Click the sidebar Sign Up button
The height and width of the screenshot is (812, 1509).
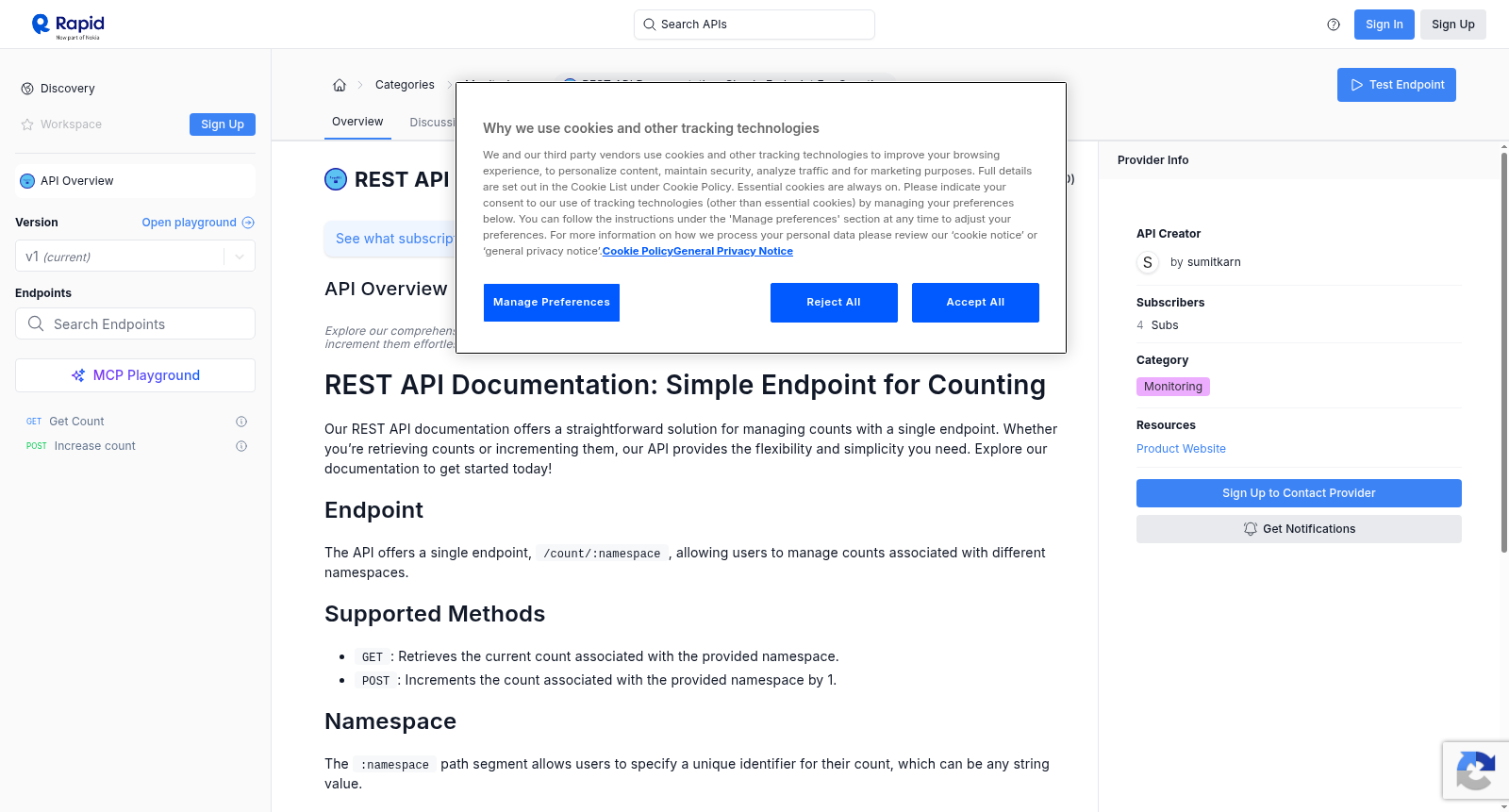[x=223, y=124]
